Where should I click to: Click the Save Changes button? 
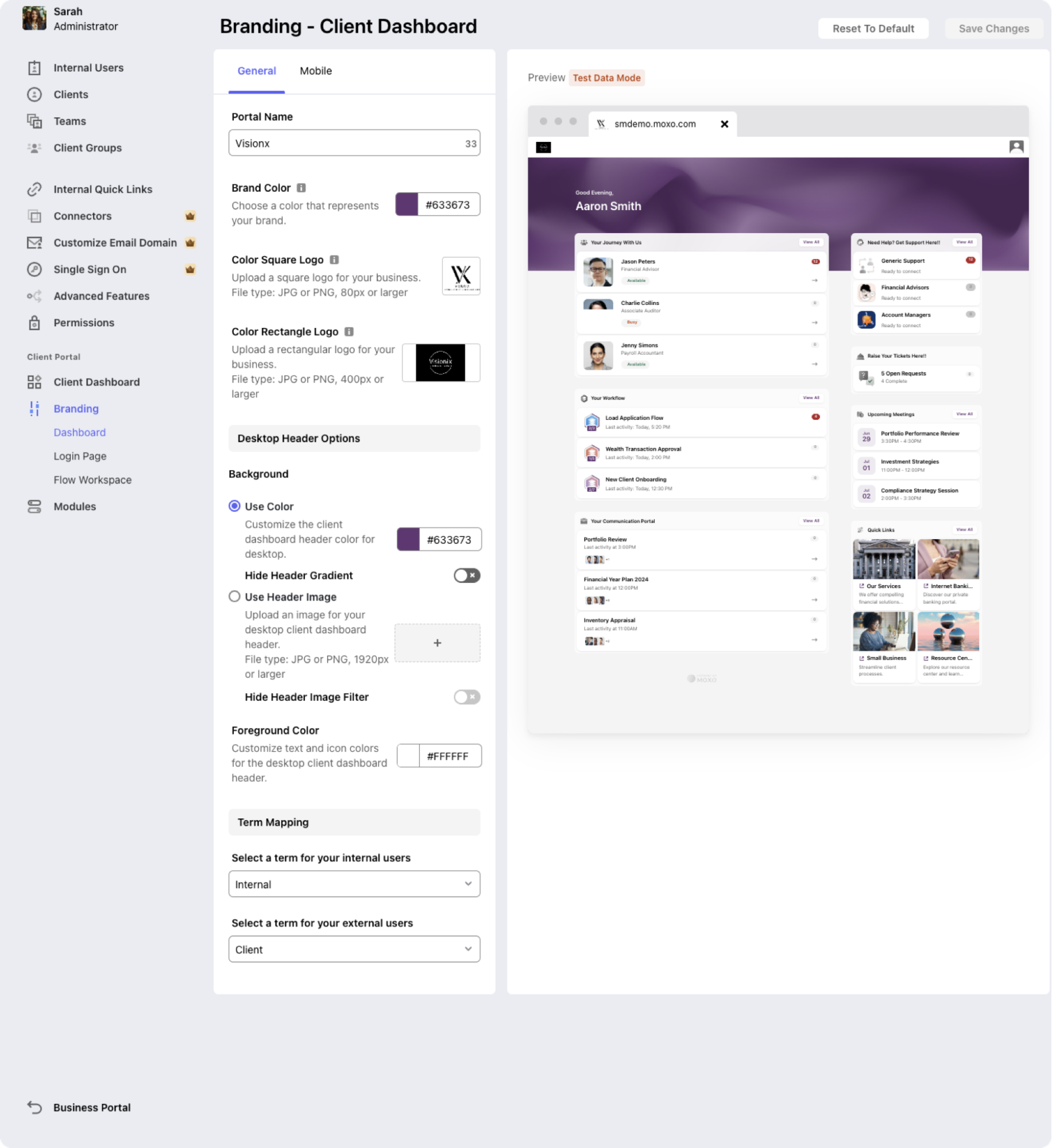(x=993, y=28)
